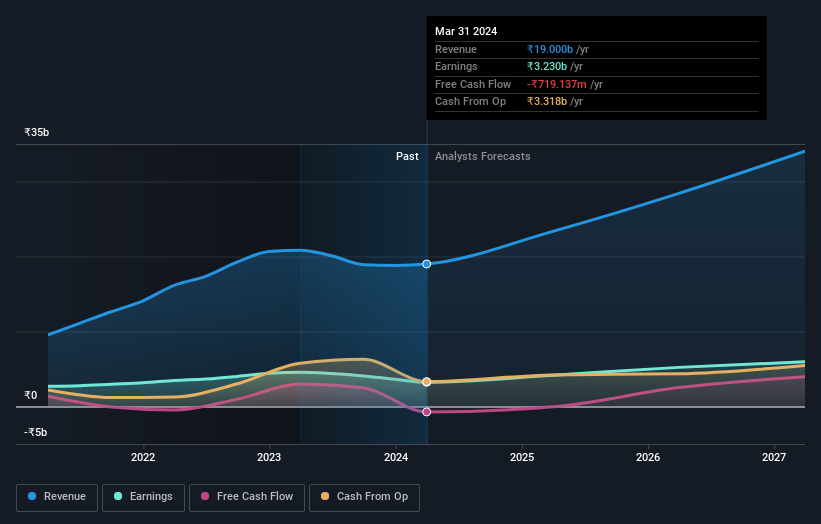Click the Earnings value ₹3.230b in tooltip
The image size is (821, 524).
(547, 66)
